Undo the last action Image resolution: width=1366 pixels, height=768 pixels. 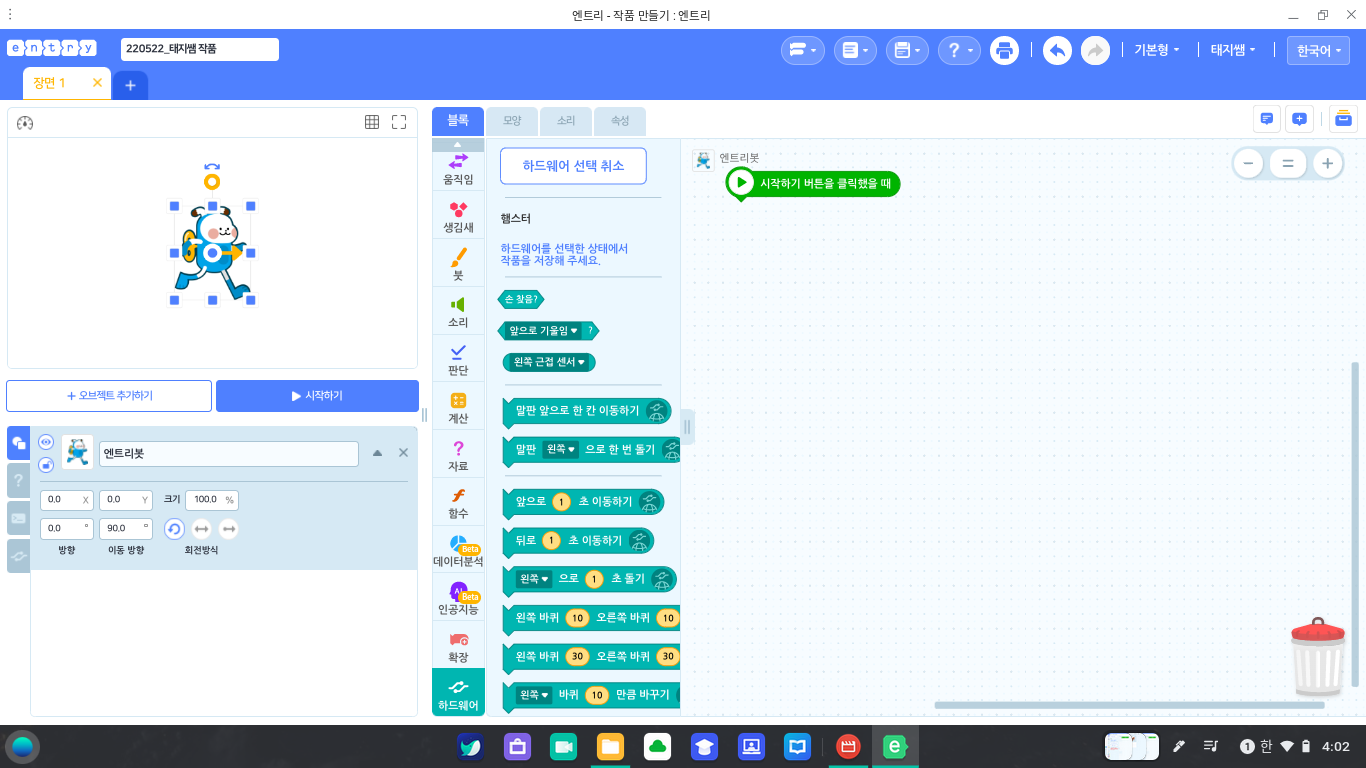pyautogui.click(x=1057, y=50)
